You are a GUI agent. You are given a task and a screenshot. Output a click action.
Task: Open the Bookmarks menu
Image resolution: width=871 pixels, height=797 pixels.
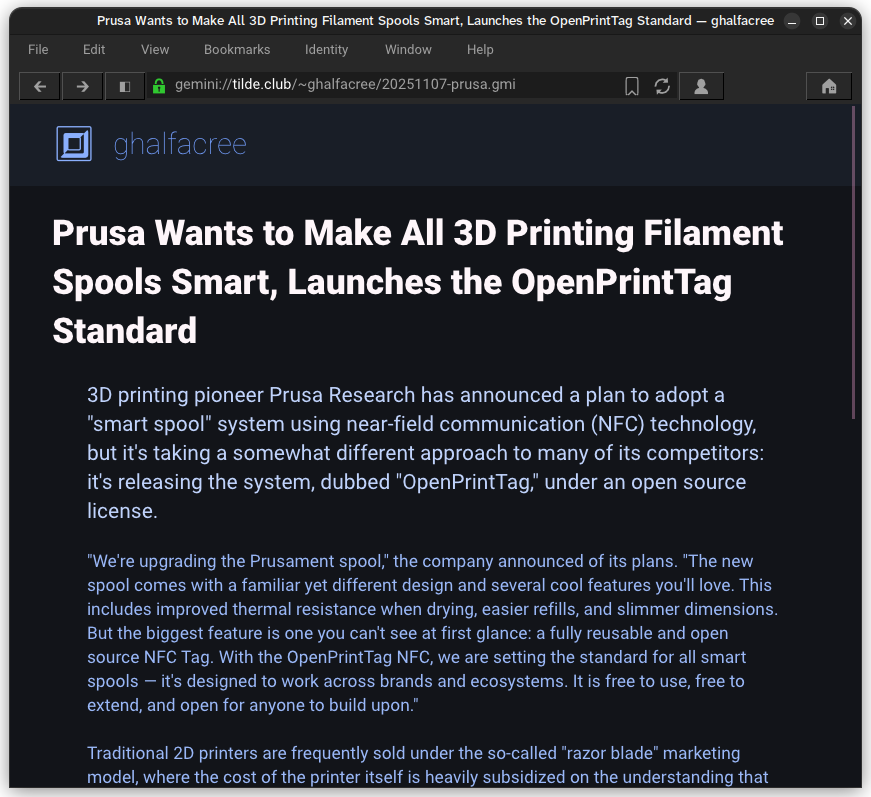point(237,49)
